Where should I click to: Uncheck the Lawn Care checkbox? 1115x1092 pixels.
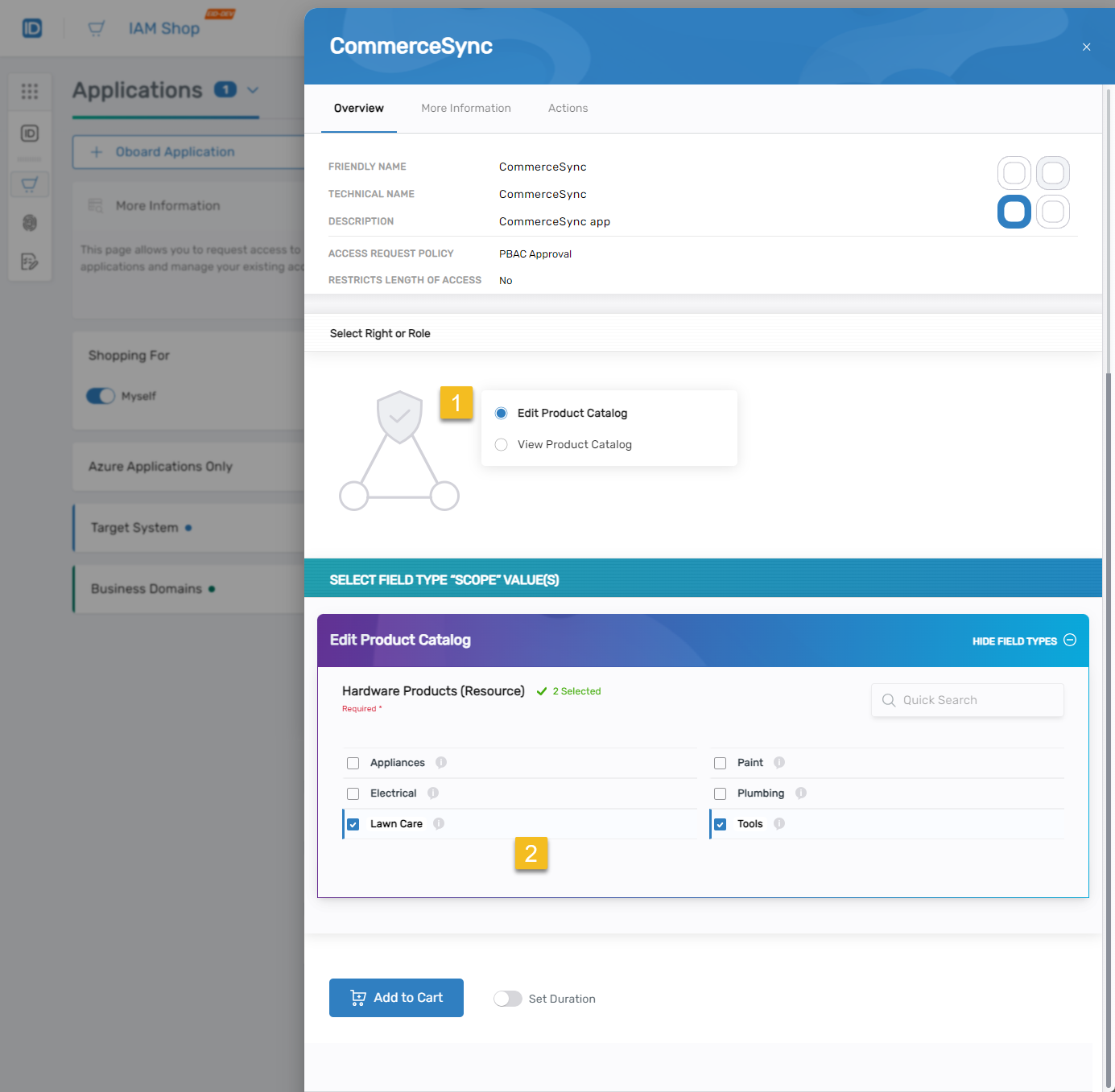point(353,825)
